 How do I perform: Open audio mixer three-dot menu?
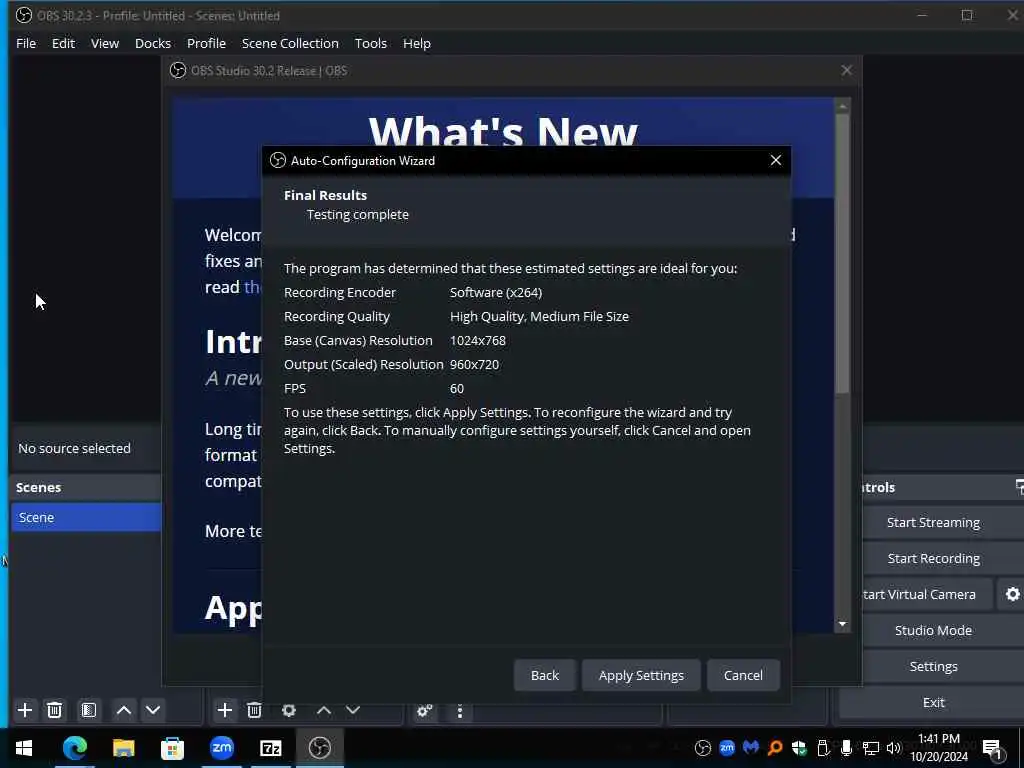[x=460, y=711]
